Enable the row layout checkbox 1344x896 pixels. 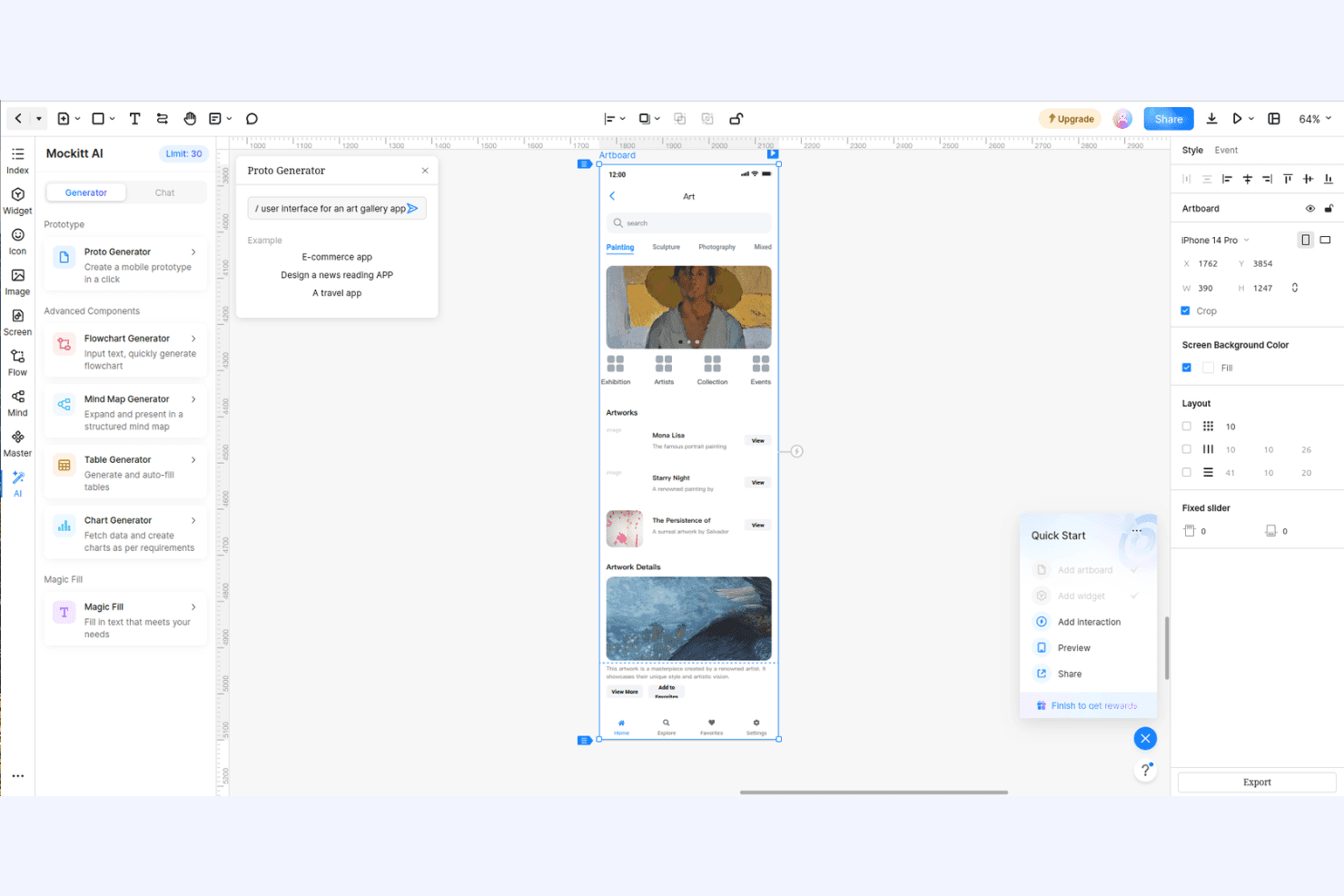coord(1186,472)
